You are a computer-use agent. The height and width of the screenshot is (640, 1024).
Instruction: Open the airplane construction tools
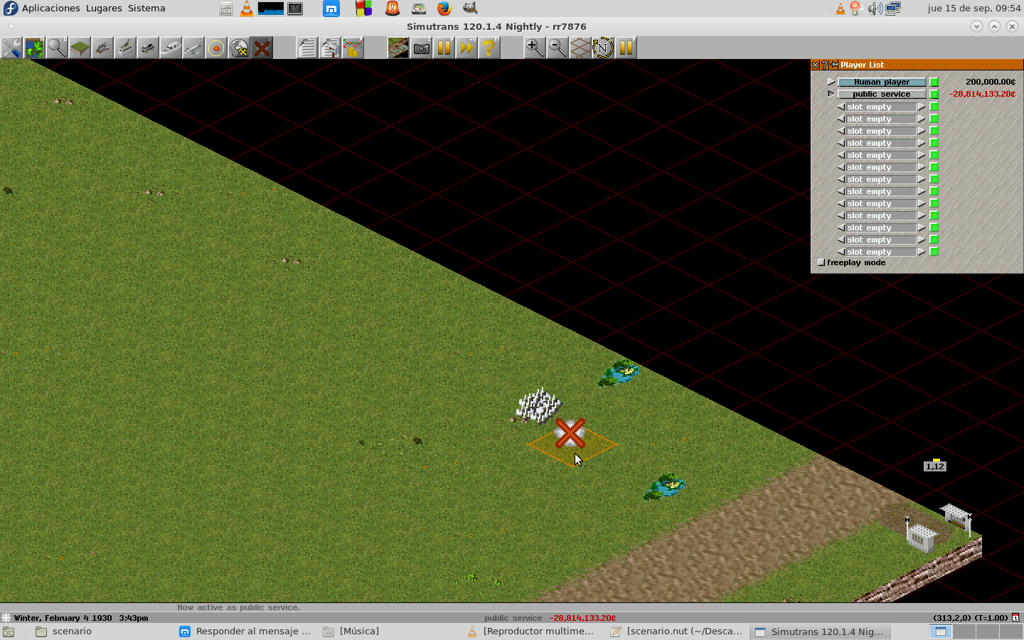[x=193, y=48]
